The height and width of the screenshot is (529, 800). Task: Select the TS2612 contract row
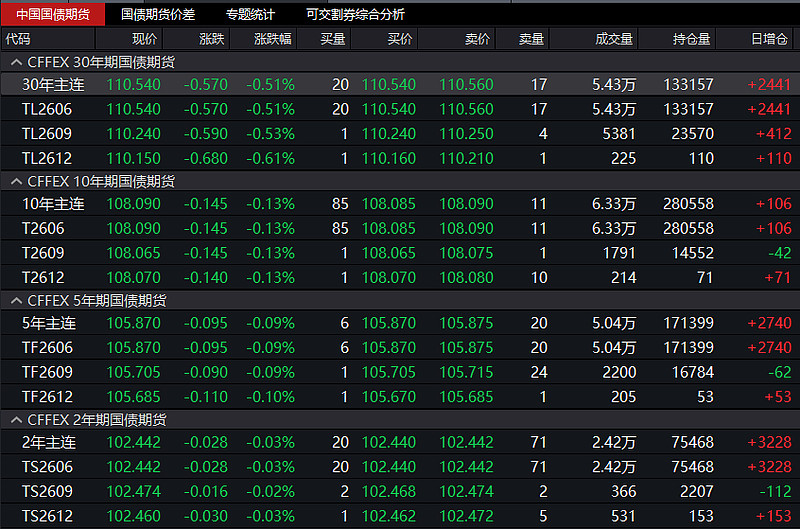(x=400, y=516)
